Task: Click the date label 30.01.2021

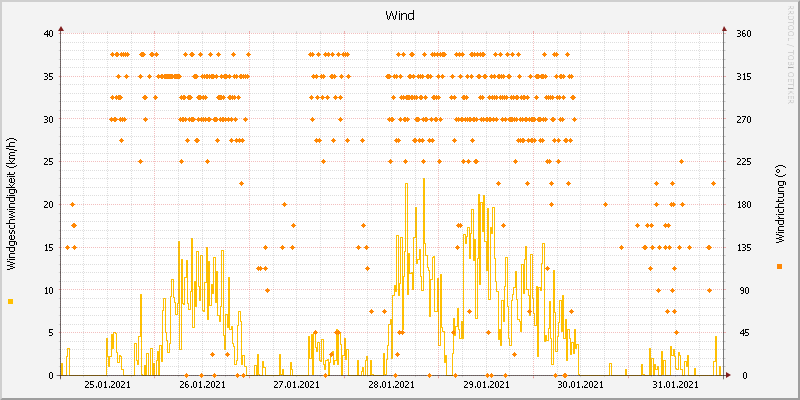Action: click(581, 384)
